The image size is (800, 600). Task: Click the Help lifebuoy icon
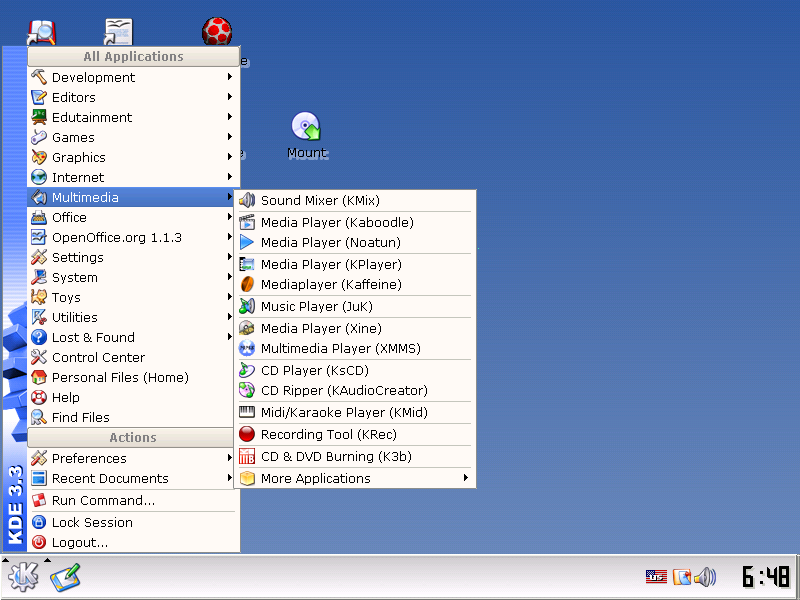click(39, 396)
